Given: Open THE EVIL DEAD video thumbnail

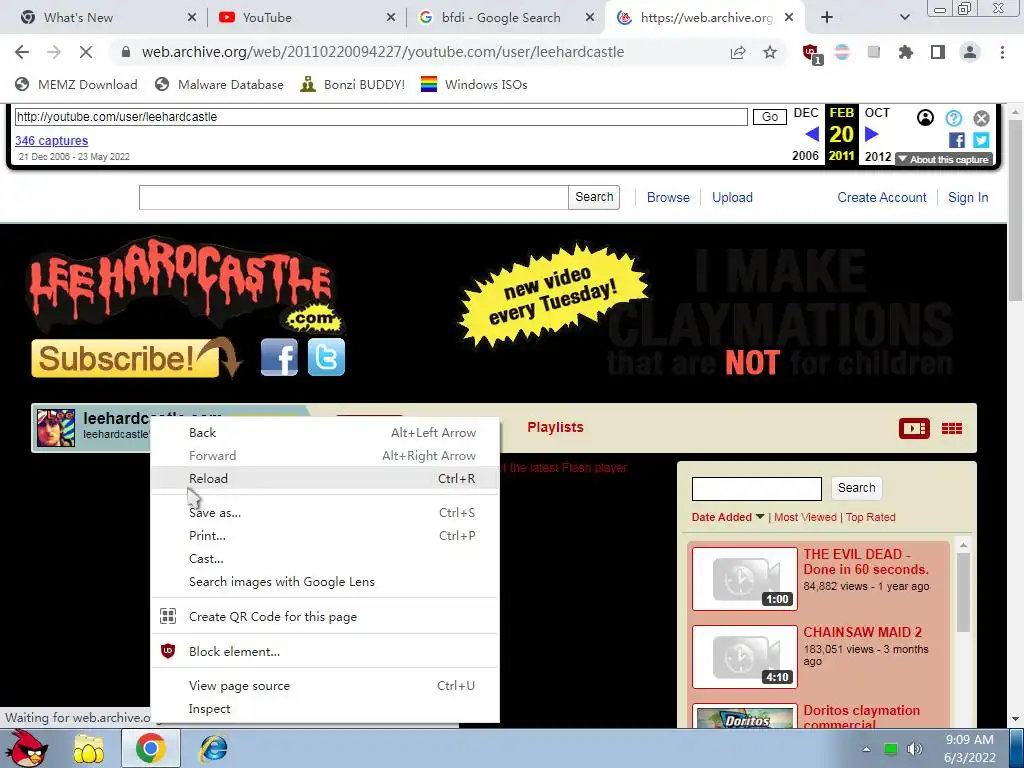Looking at the screenshot, I should click(744, 579).
